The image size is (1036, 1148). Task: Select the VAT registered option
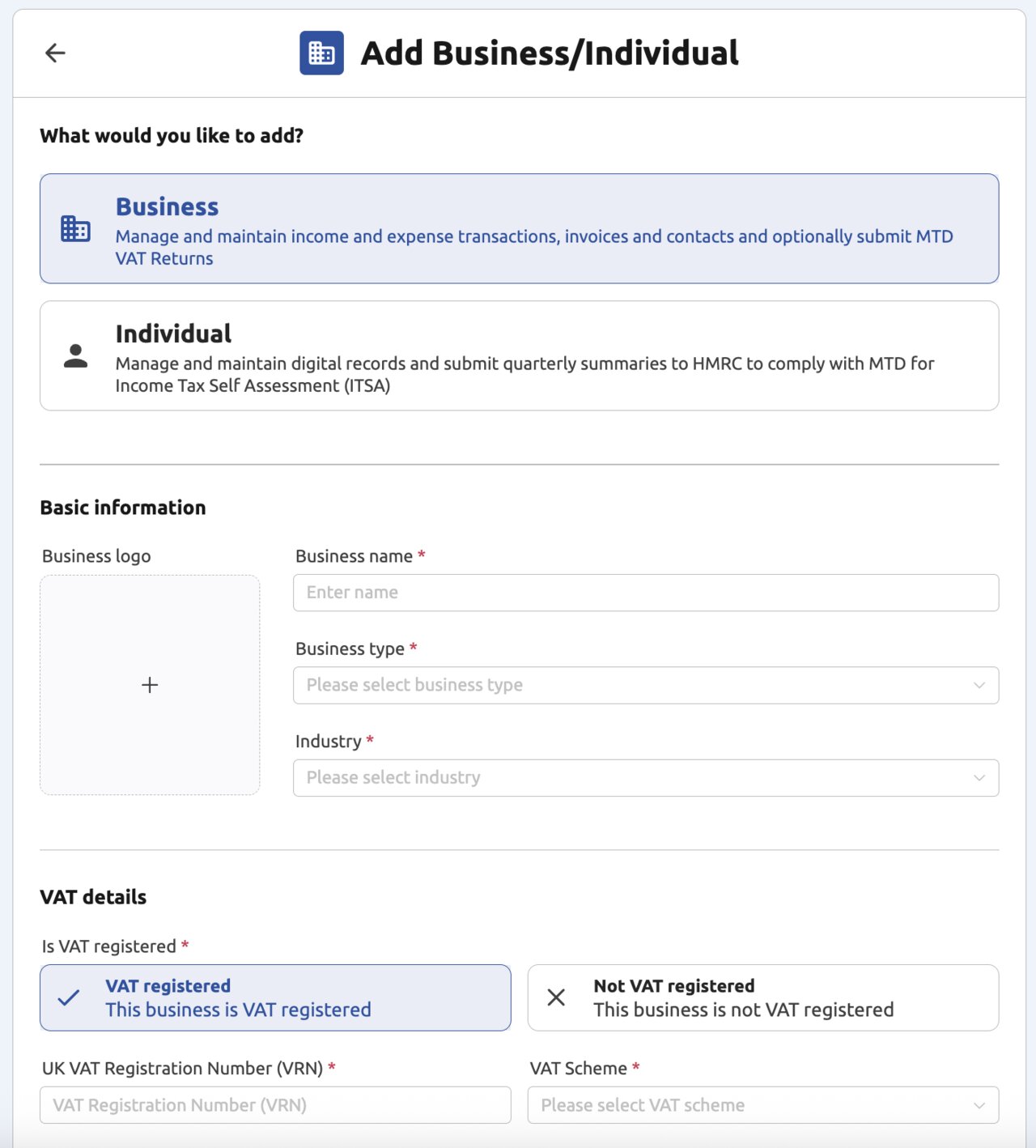click(x=275, y=997)
